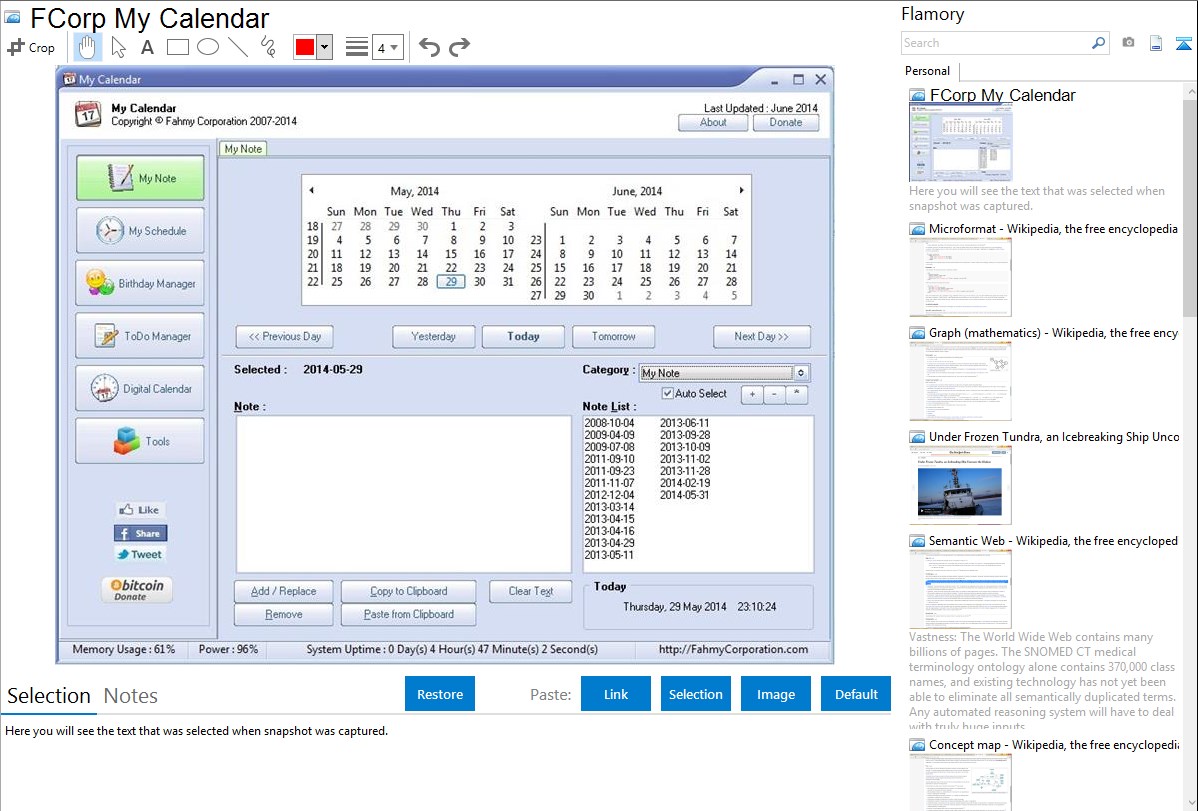
Task: Open ToDo Manager section
Action: coord(140,336)
